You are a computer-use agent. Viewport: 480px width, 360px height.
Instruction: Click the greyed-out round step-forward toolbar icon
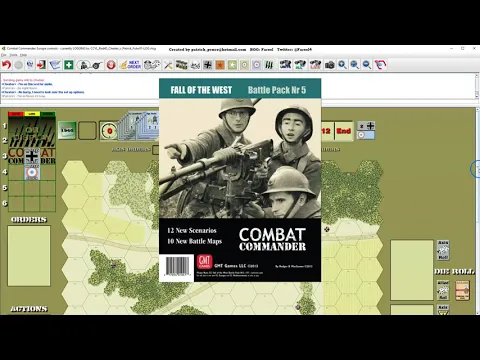[19, 65]
